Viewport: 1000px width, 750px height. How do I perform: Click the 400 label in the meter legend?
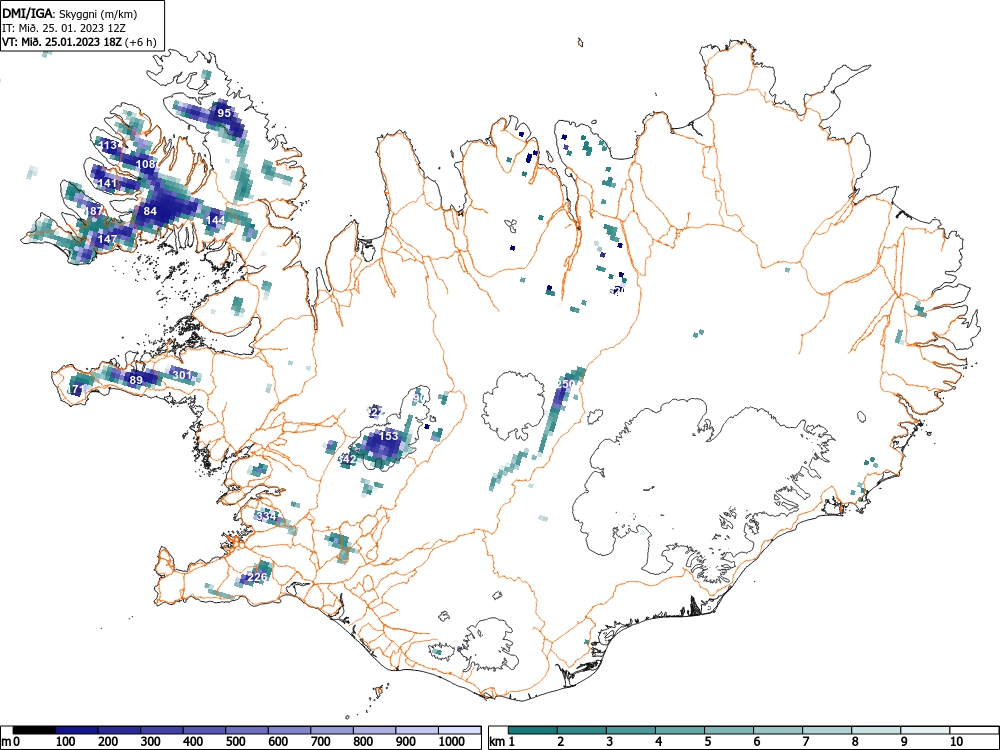193,742
